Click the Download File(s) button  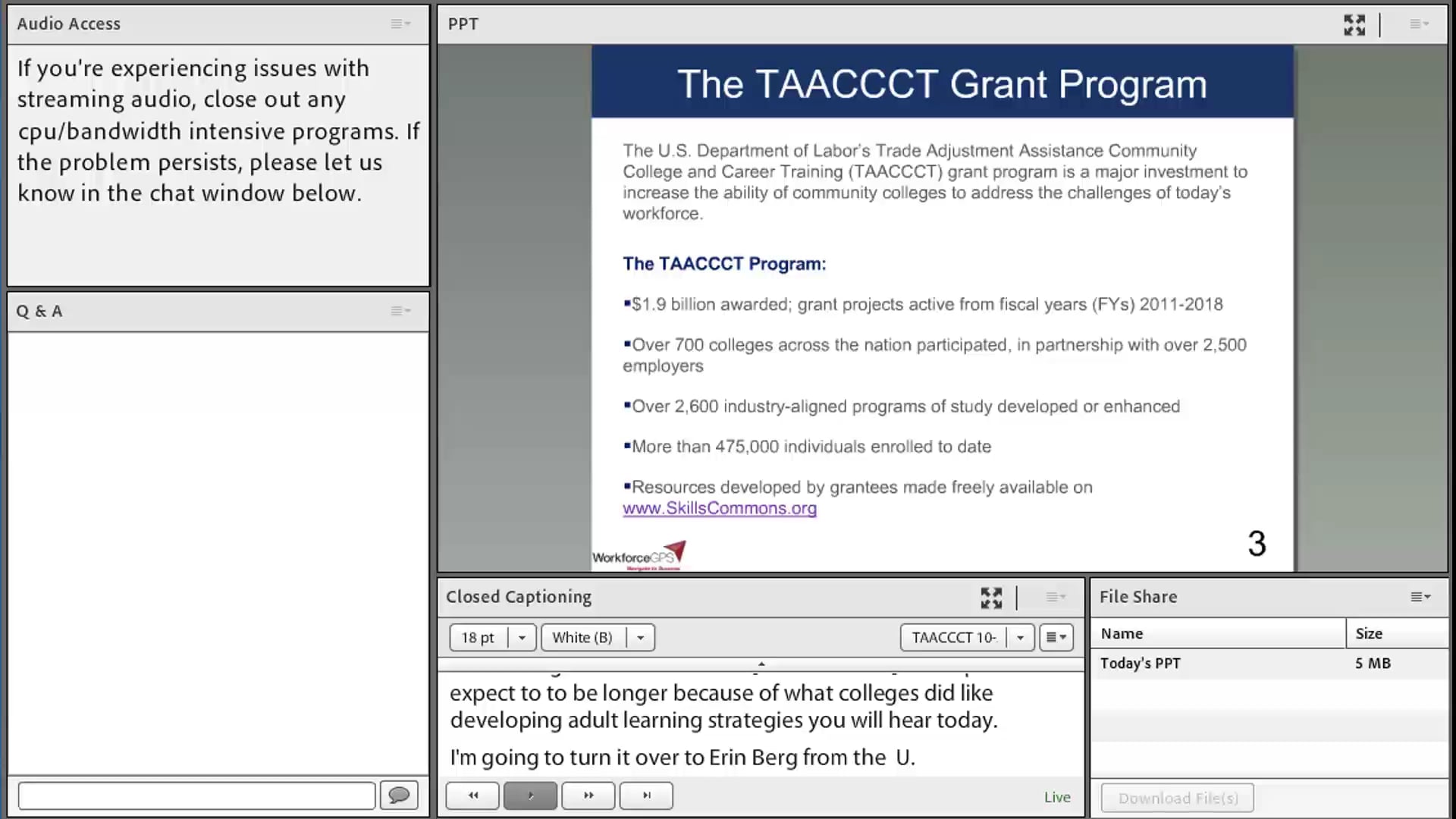click(1178, 799)
